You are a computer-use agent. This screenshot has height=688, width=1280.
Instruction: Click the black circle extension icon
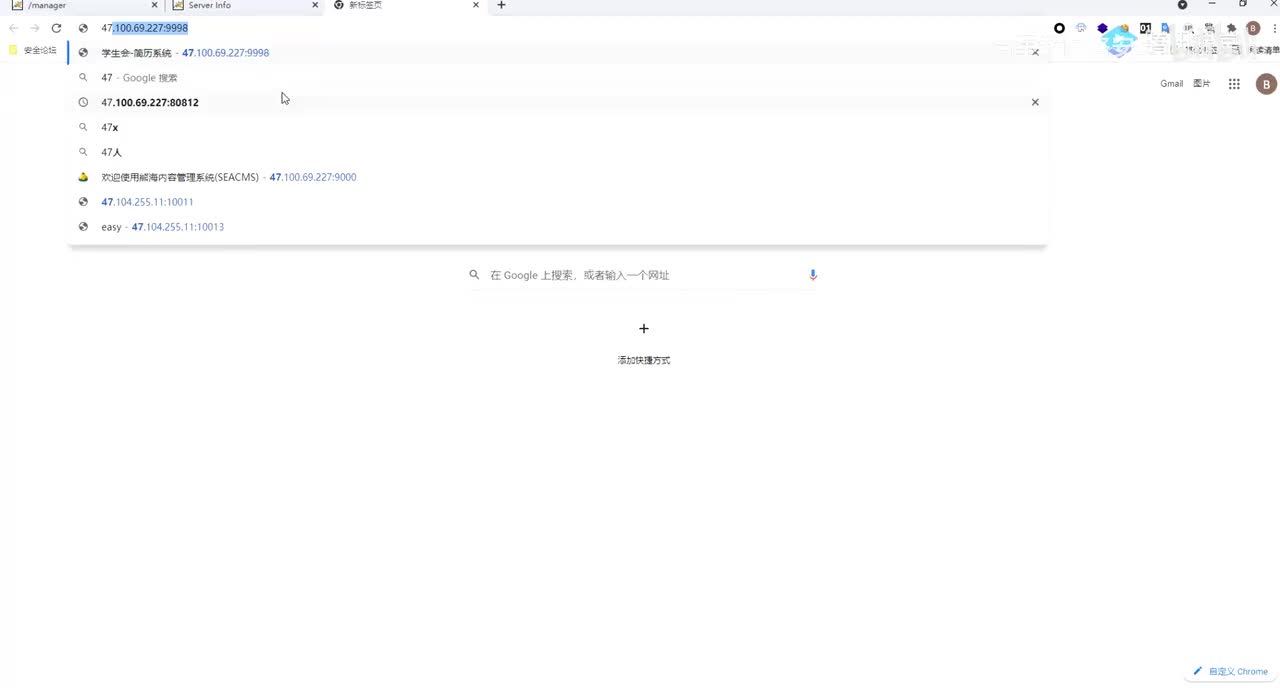1060,28
